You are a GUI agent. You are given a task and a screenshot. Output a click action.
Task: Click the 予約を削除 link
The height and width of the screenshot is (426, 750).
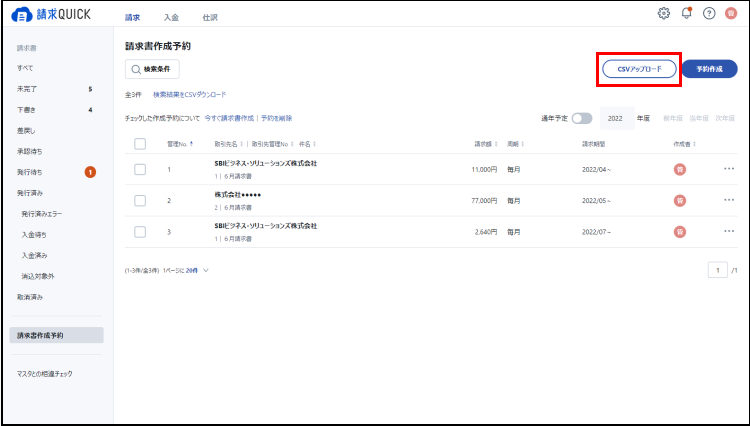(276, 118)
